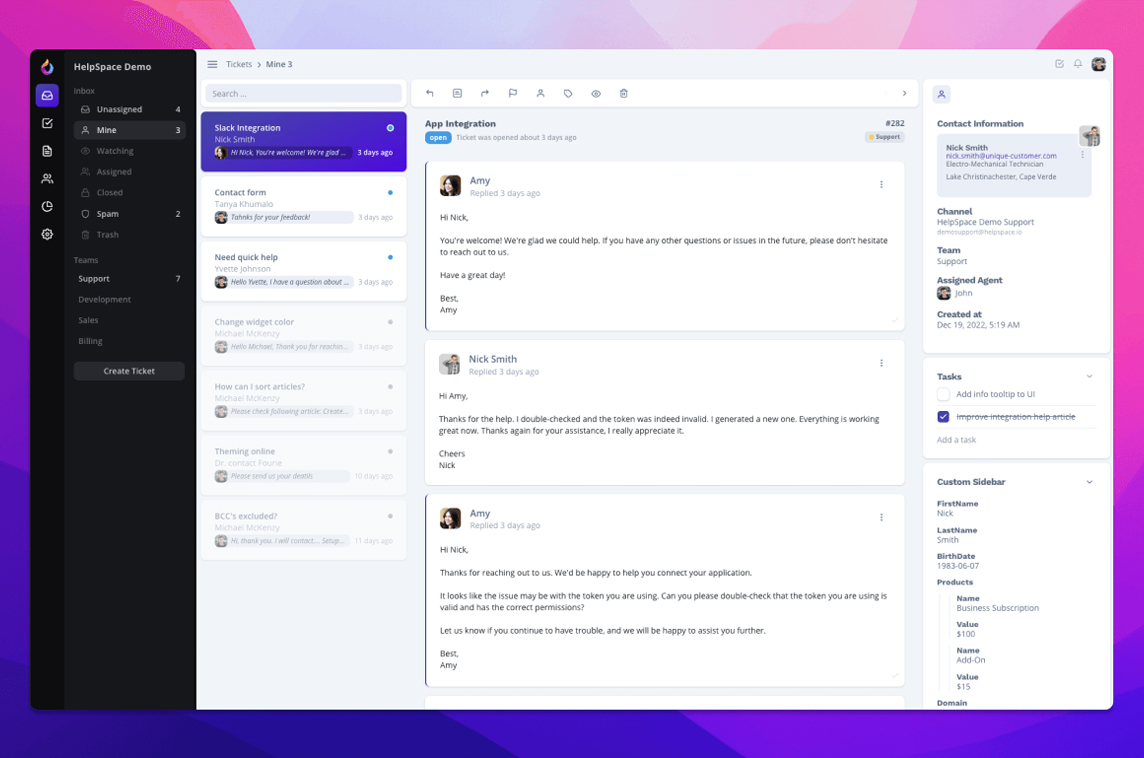Click the Support tag label under #282
1144x758 pixels.
pyautogui.click(x=884, y=136)
